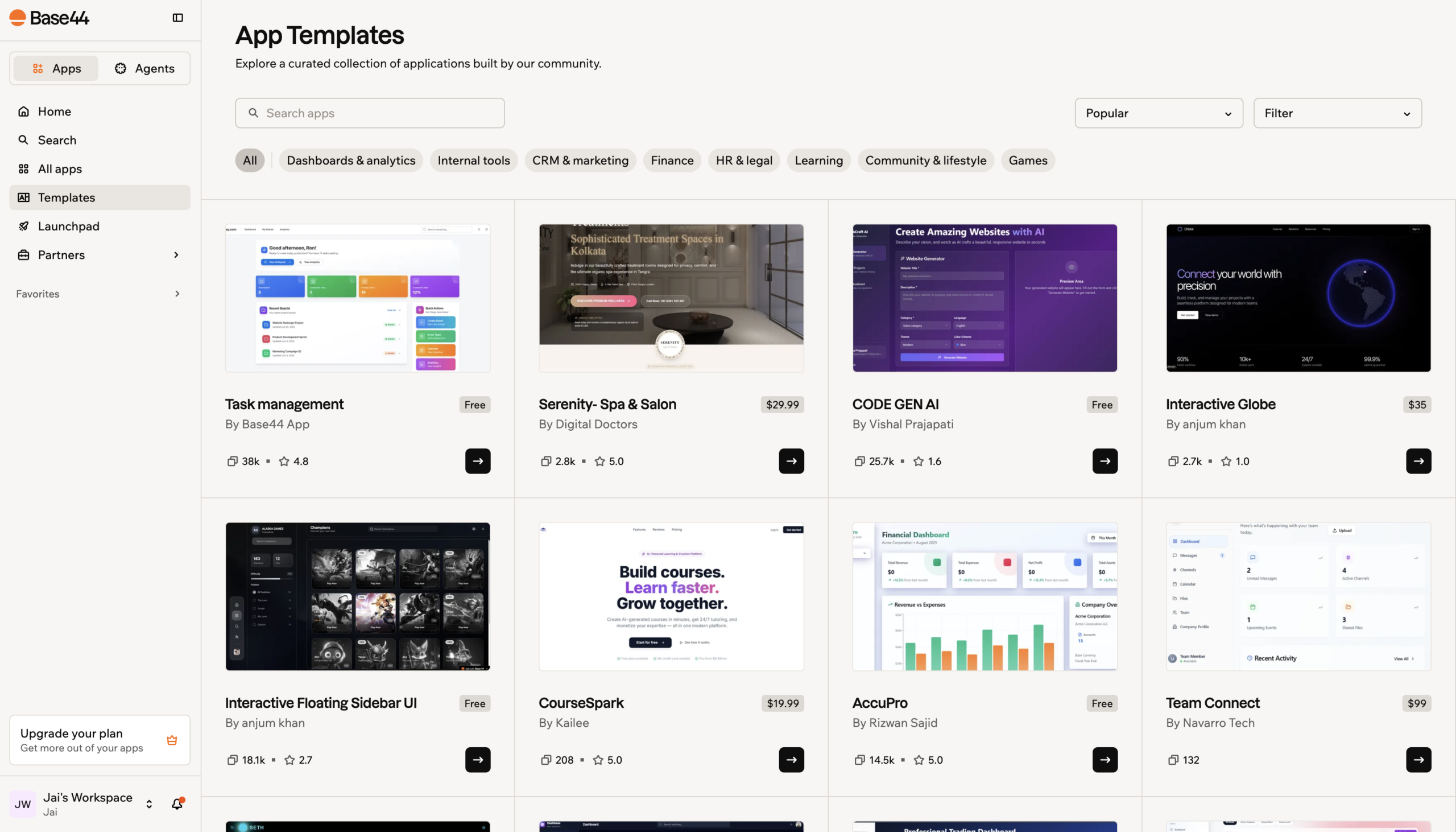Open Interactive Globe title link
The height and width of the screenshot is (832, 1456).
pos(1220,404)
